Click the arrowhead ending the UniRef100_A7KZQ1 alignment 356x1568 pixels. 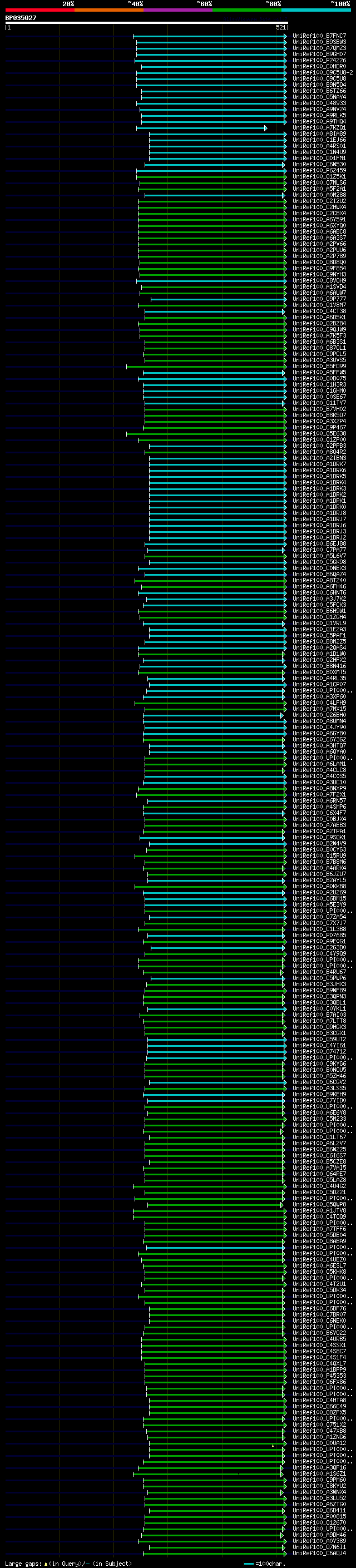tap(265, 128)
